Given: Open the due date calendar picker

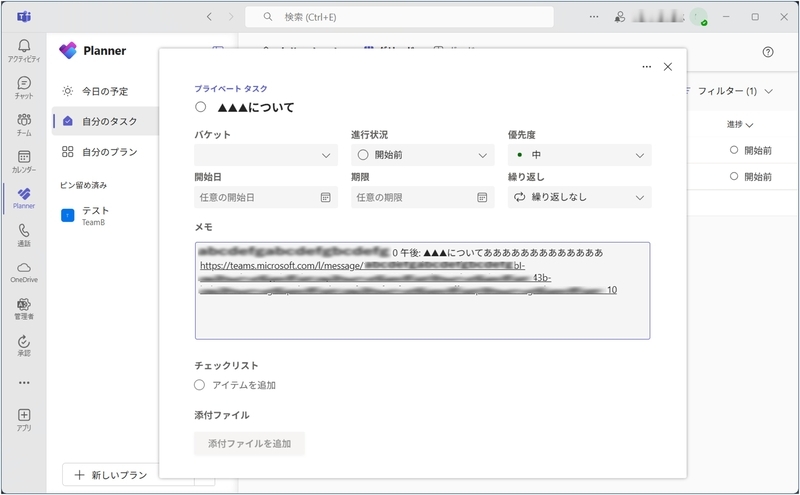Looking at the screenshot, I should 482,197.
